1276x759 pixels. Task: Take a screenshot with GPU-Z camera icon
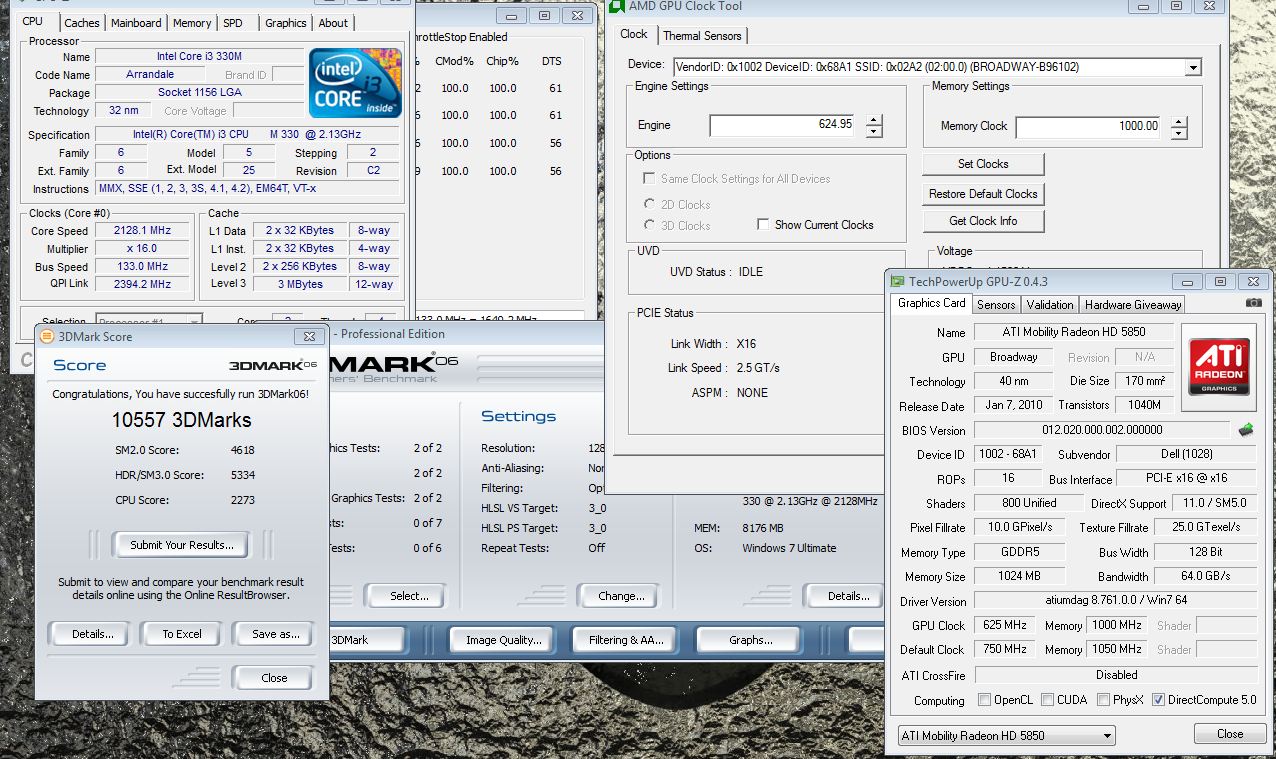click(1253, 303)
